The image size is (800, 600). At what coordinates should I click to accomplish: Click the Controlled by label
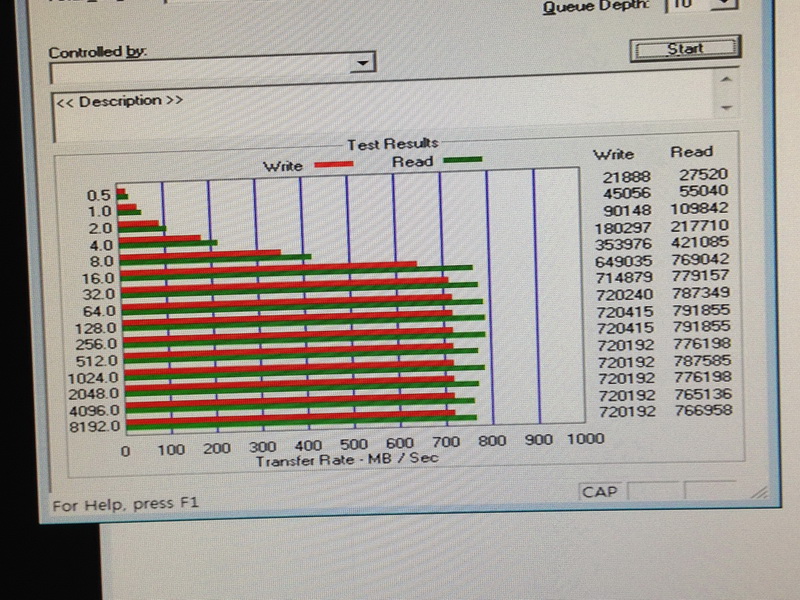(97, 52)
